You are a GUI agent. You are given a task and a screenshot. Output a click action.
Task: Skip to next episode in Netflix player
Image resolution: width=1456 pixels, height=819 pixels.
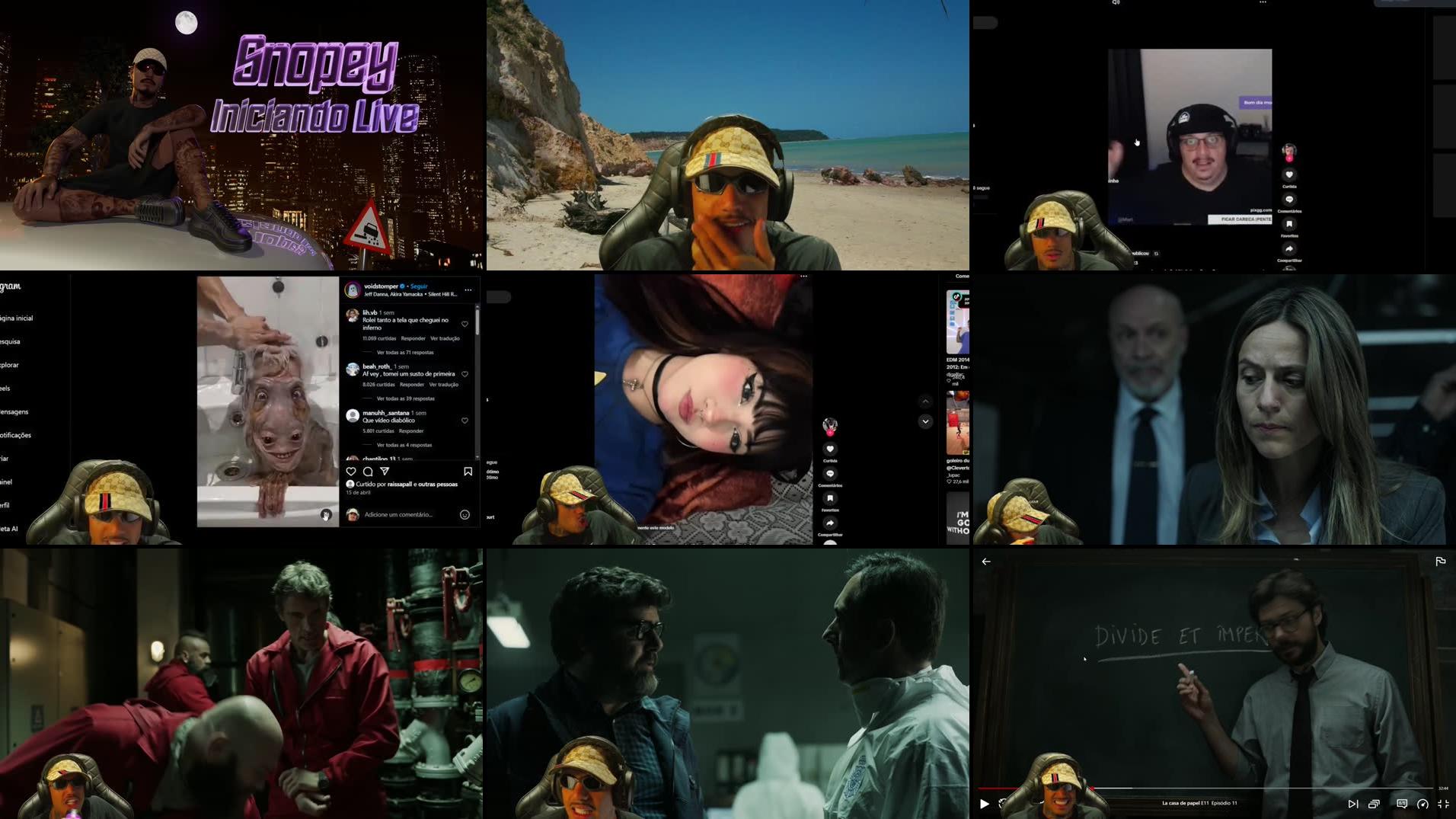[x=1352, y=804]
